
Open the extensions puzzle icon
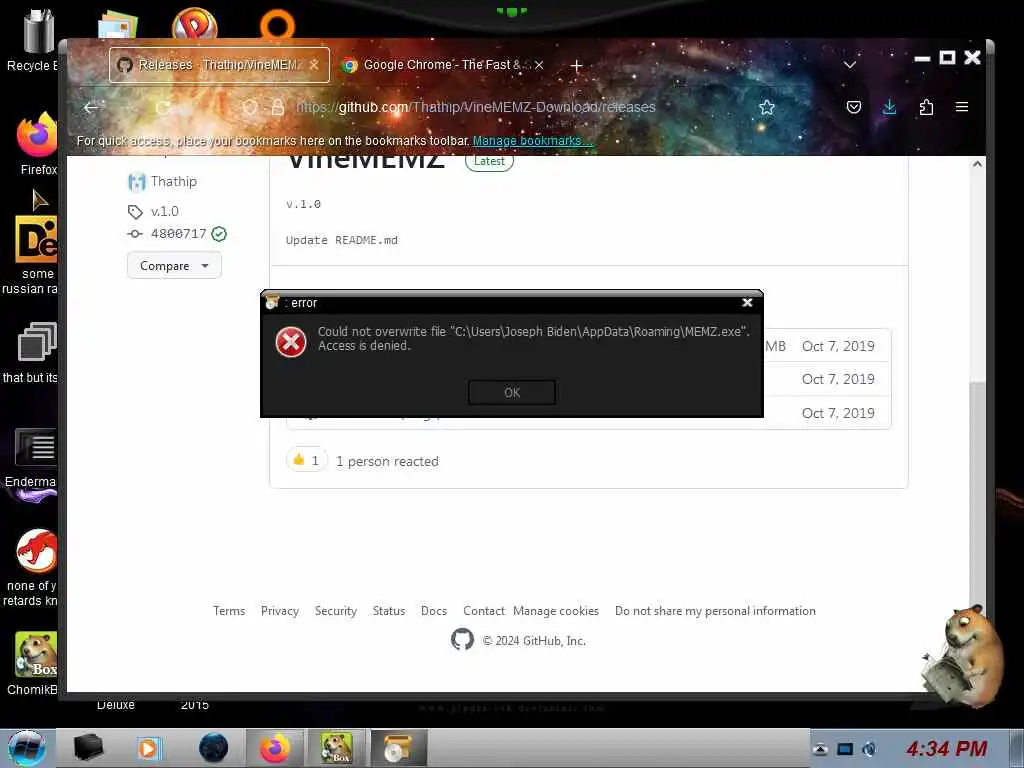(925, 107)
